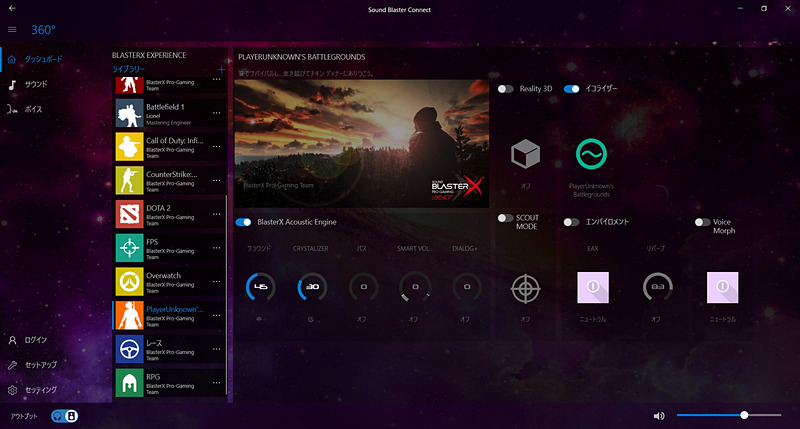Click the home icon in sidebar
The height and width of the screenshot is (429, 800).
click(x=12, y=59)
